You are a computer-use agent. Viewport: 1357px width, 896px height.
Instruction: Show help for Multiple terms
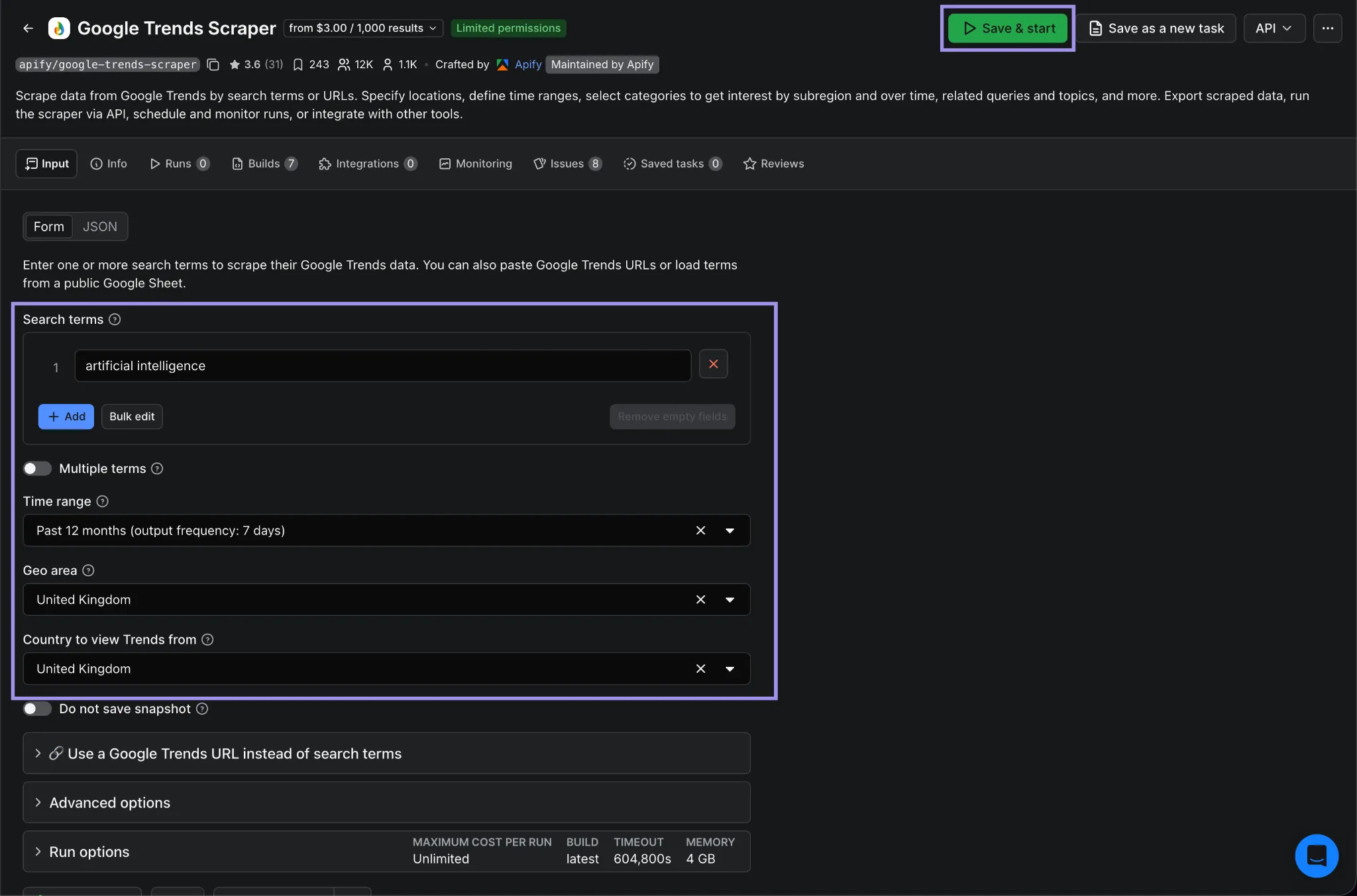(x=157, y=468)
